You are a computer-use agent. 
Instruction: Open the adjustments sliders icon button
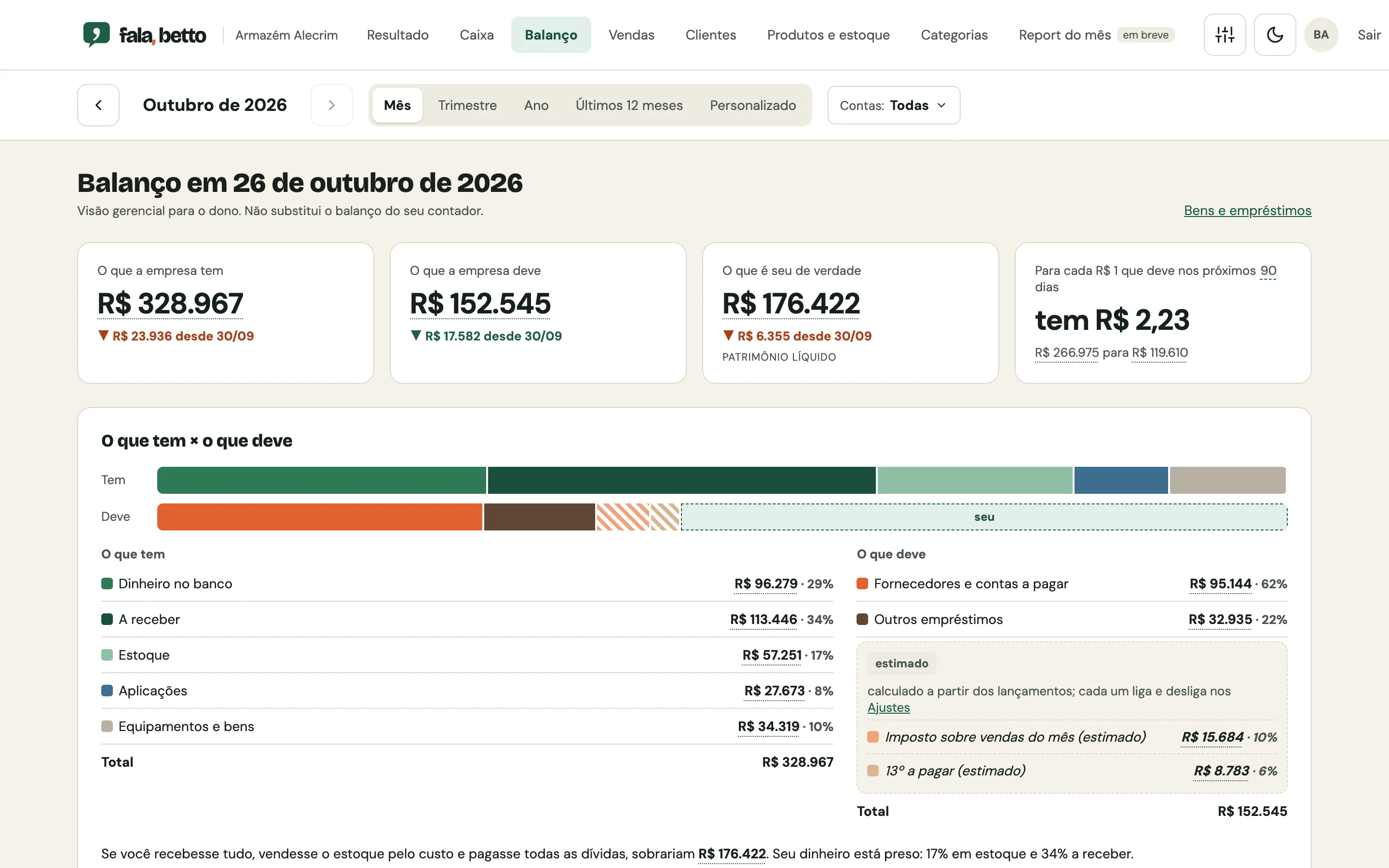(x=1224, y=35)
